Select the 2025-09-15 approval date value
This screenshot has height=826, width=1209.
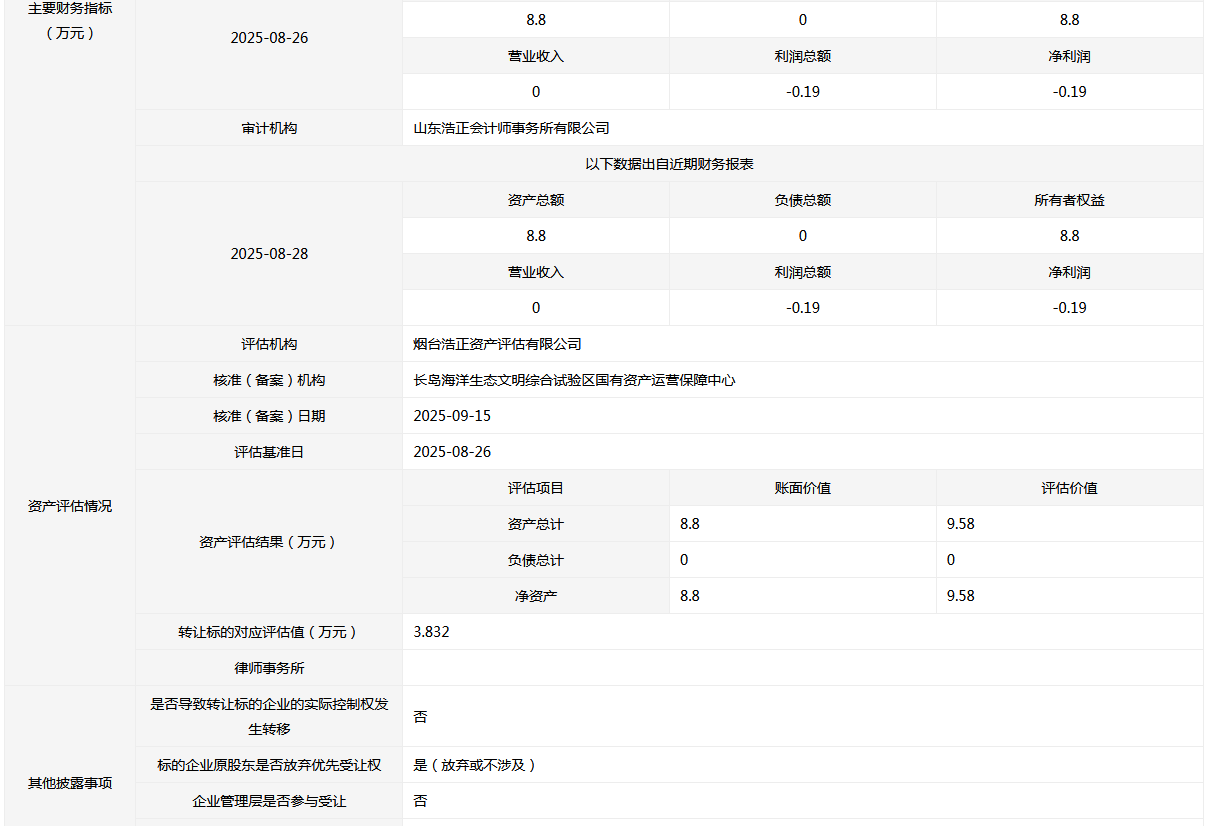(452, 416)
